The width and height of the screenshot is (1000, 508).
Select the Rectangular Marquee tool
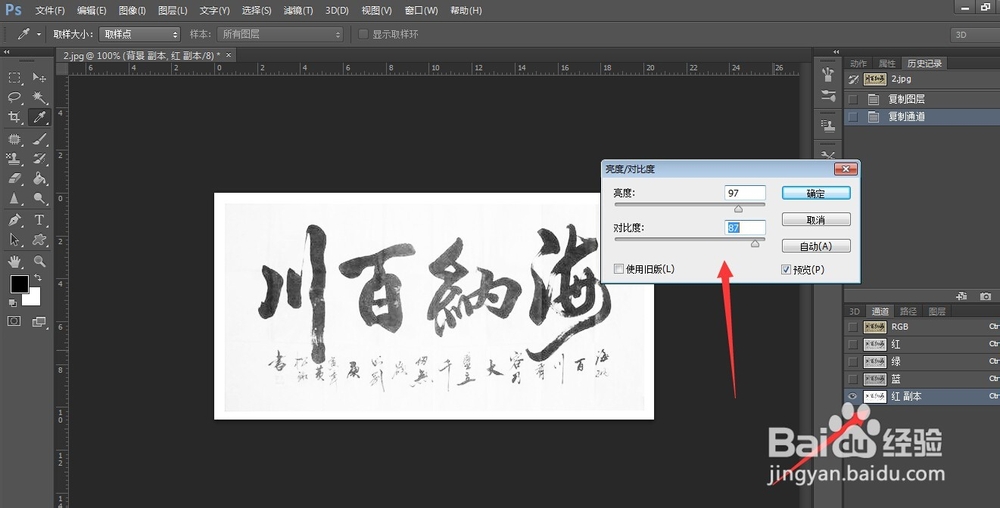click(x=14, y=78)
